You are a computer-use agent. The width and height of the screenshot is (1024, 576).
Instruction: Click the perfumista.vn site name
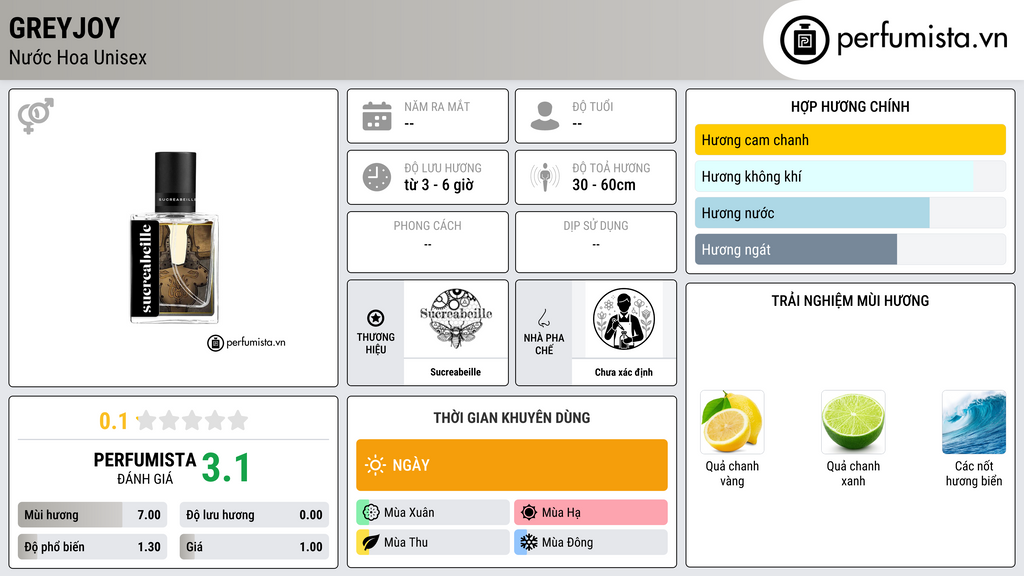[x=922, y=39]
